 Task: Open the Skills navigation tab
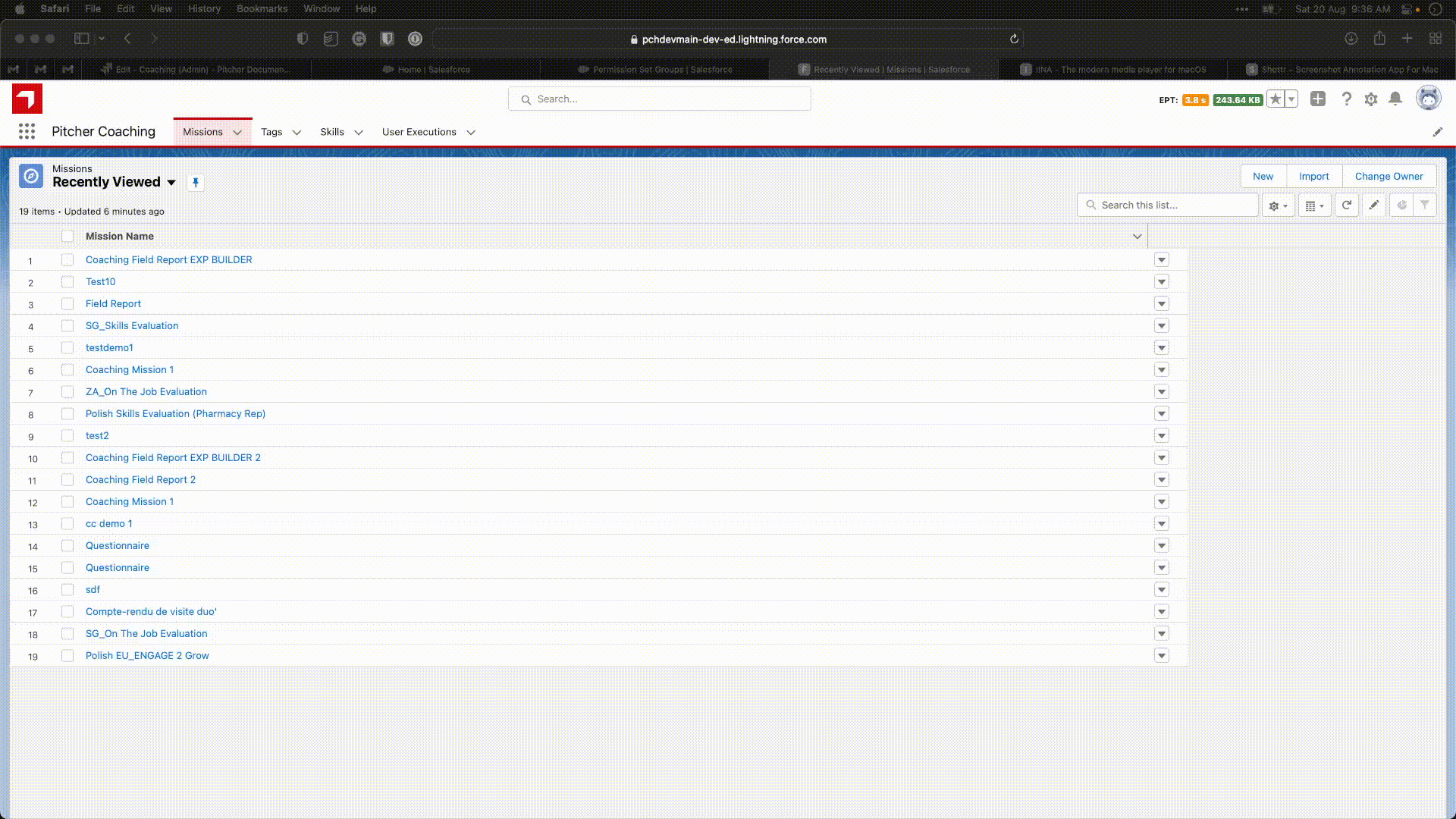332,132
